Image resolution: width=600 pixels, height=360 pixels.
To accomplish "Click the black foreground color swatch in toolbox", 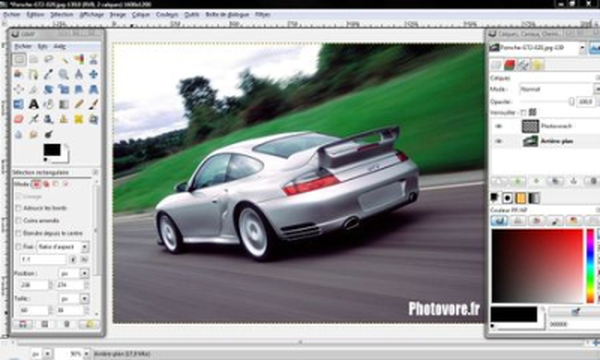I will pos(52,150).
